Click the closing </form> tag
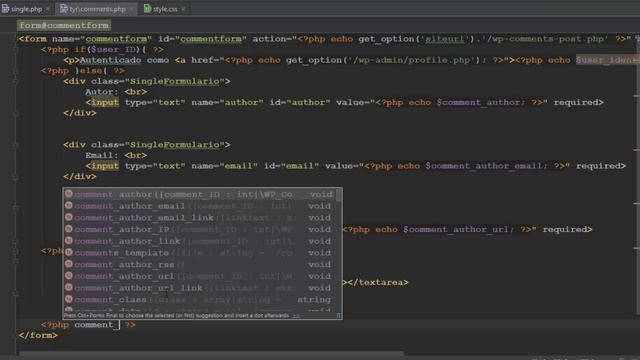Viewport: 640px width, 360px height. pyautogui.click(x=38, y=336)
